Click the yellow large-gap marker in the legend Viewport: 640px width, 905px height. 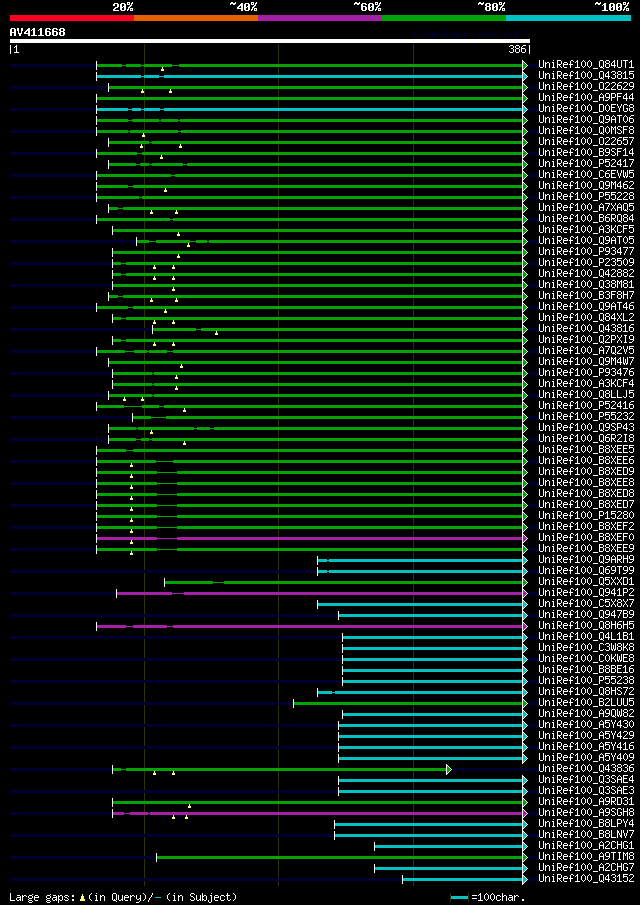[x=83, y=897]
